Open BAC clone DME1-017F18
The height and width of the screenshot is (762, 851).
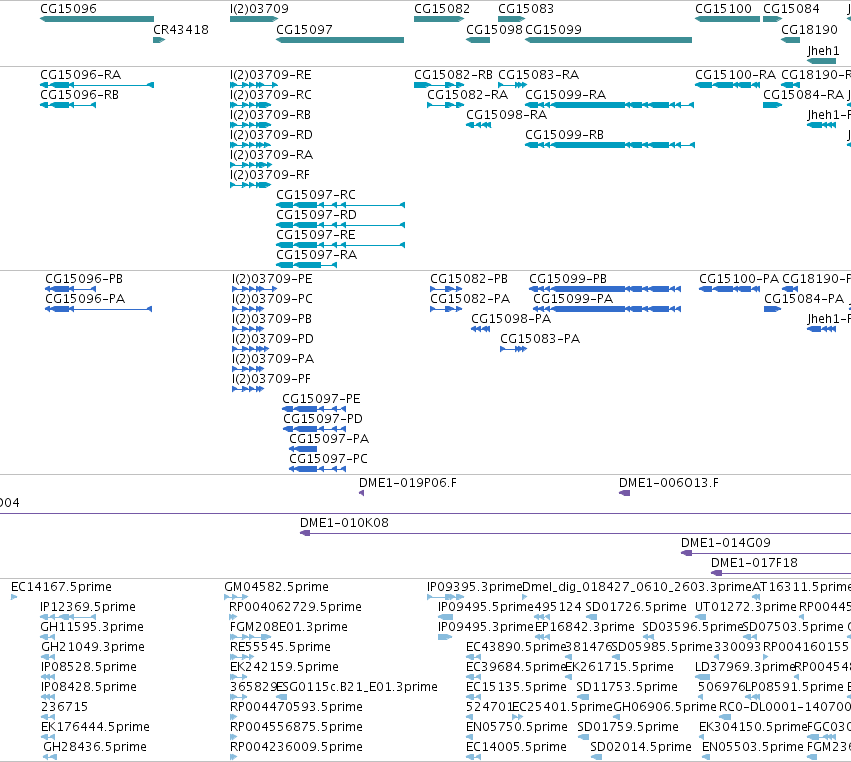tap(754, 563)
